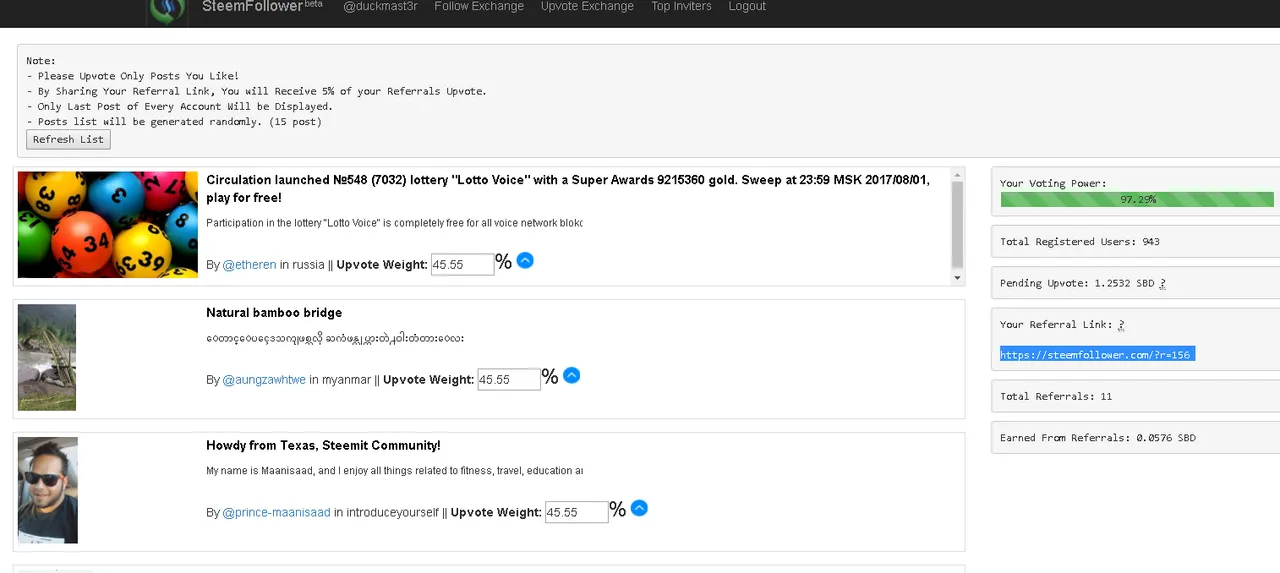The width and height of the screenshot is (1280, 573).
Task: Edit upvote weight for the prince-maanisaad post
Action: pyautogui.click(x=577, y=513)
